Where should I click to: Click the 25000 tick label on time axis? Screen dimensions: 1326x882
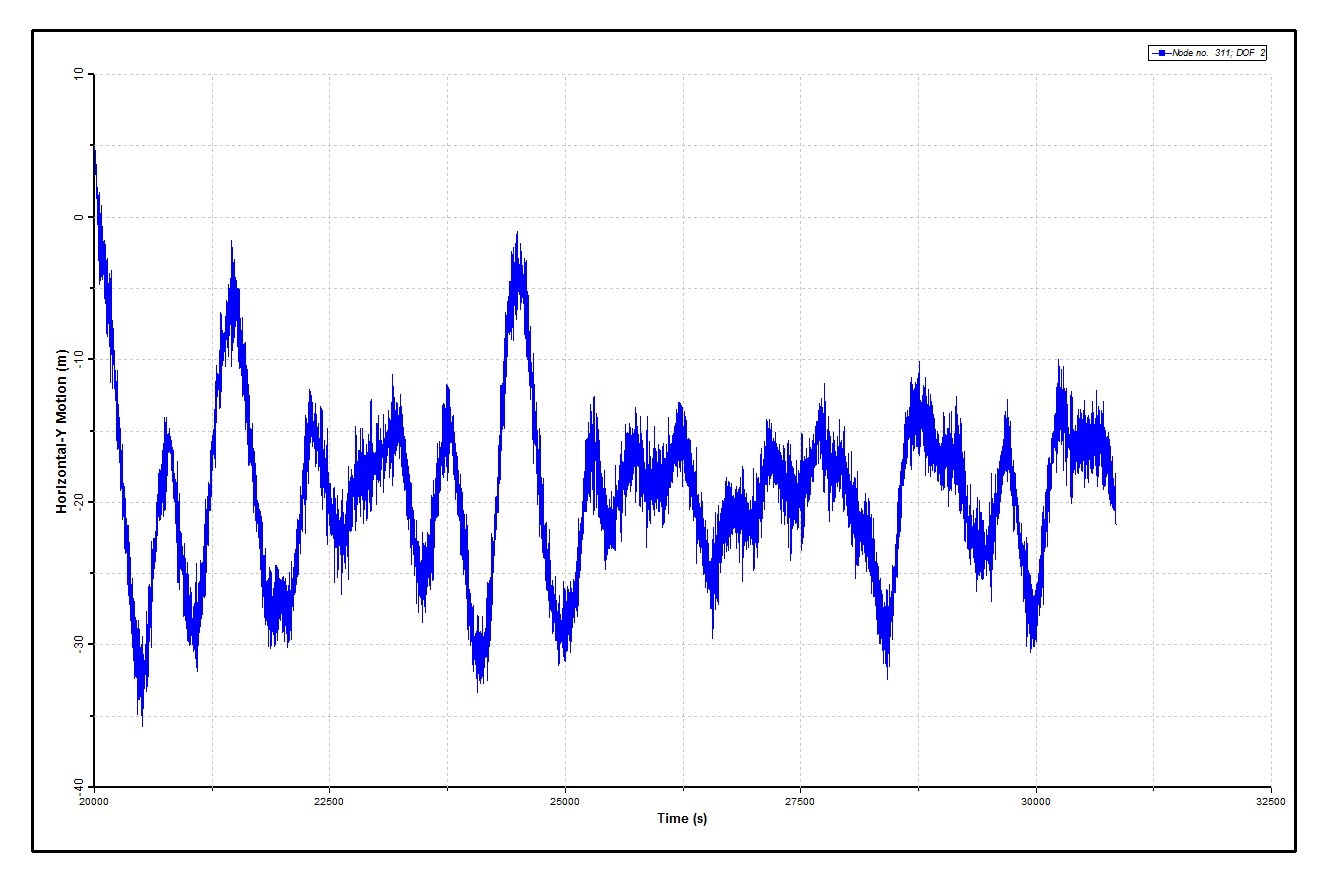click(564, 801)
